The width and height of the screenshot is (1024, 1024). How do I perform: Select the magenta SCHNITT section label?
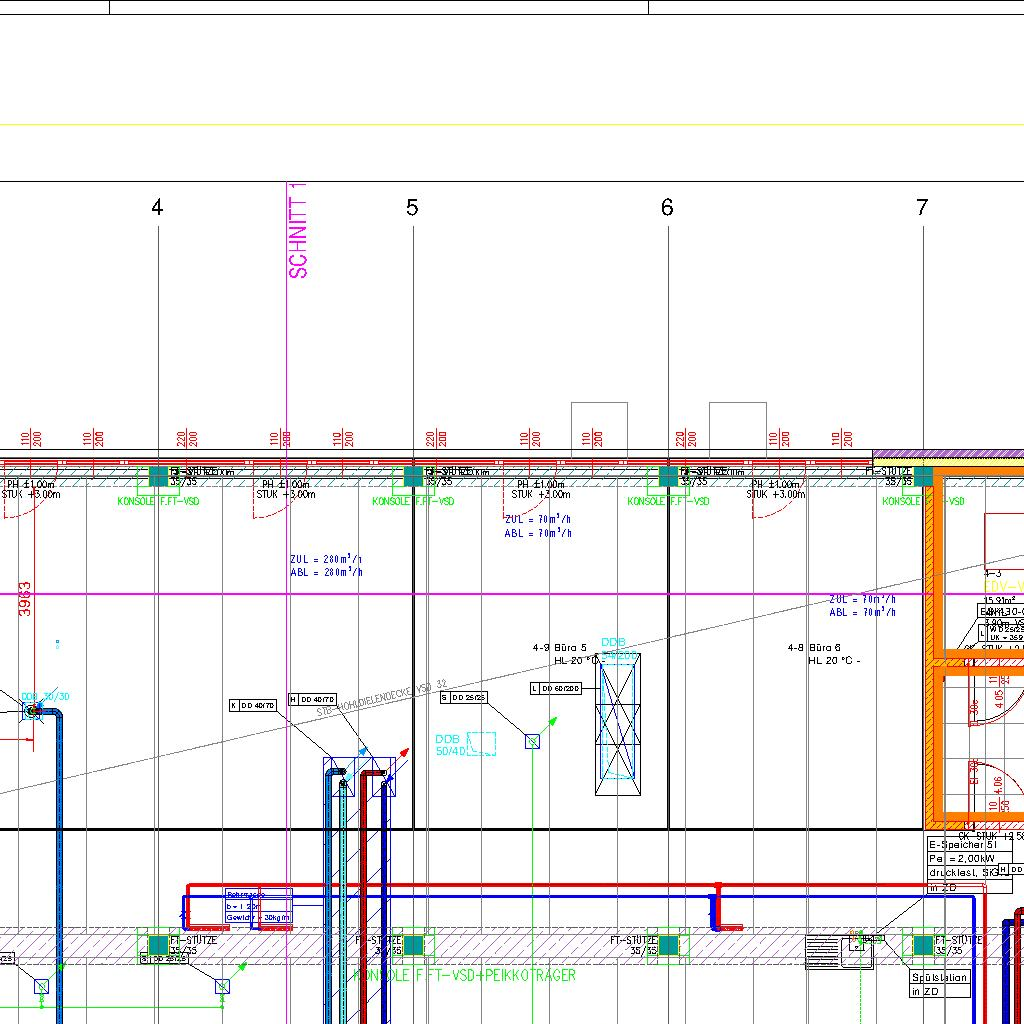click(298, 232)
